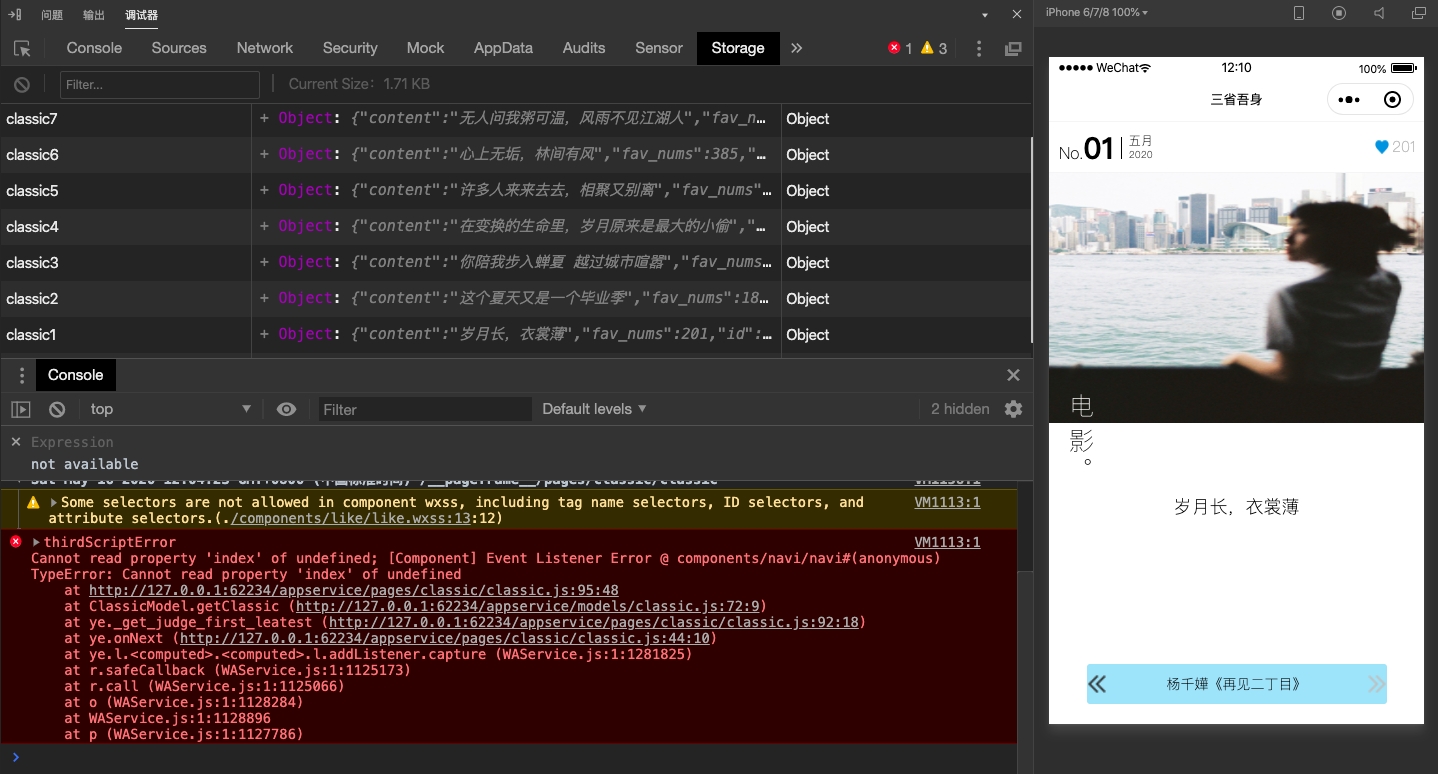
Task: Open the DevTools three-dot options menu
Action: click(979, 48)
